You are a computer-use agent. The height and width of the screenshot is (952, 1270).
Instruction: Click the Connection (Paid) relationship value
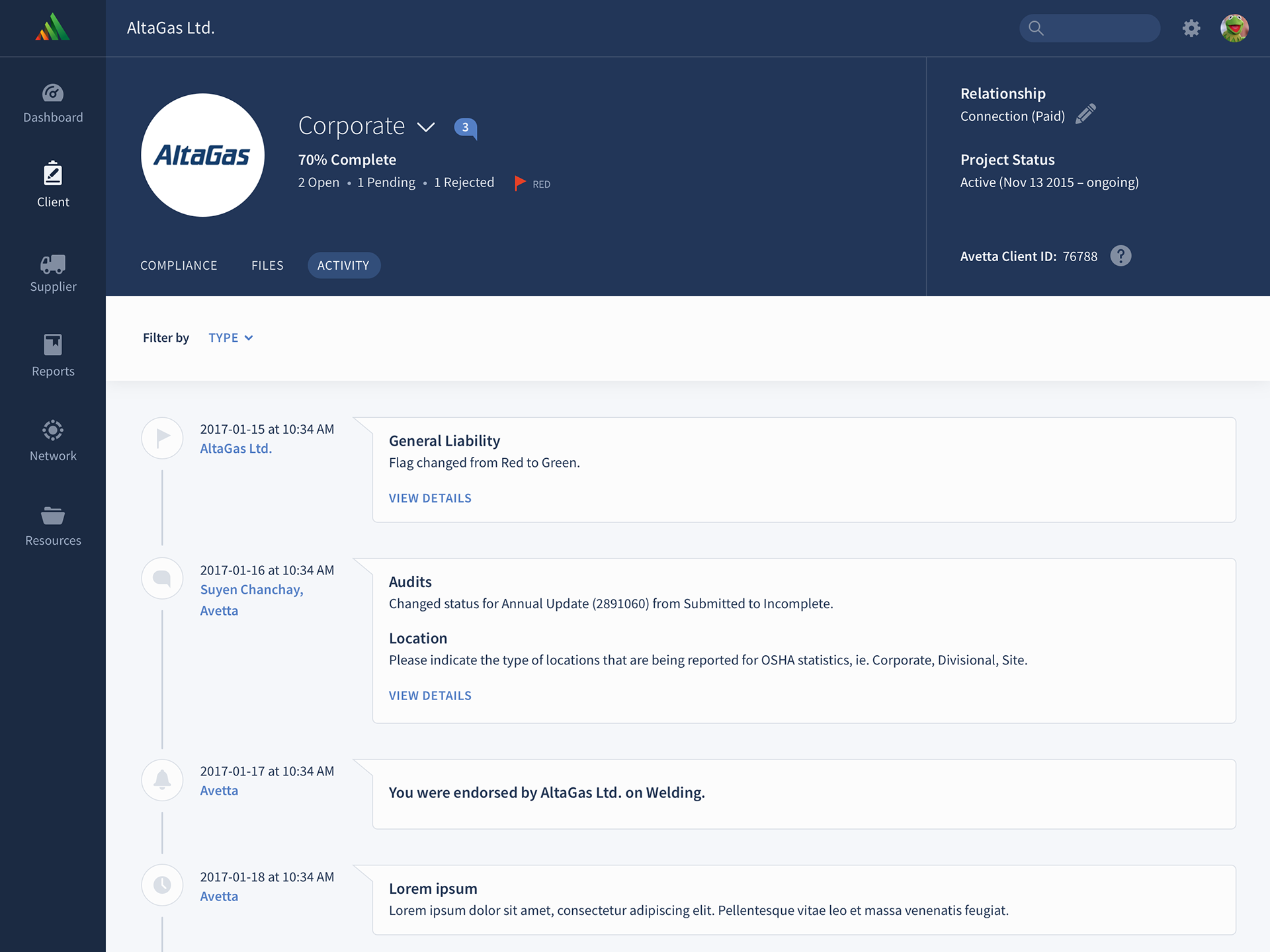pos(1013,116)
